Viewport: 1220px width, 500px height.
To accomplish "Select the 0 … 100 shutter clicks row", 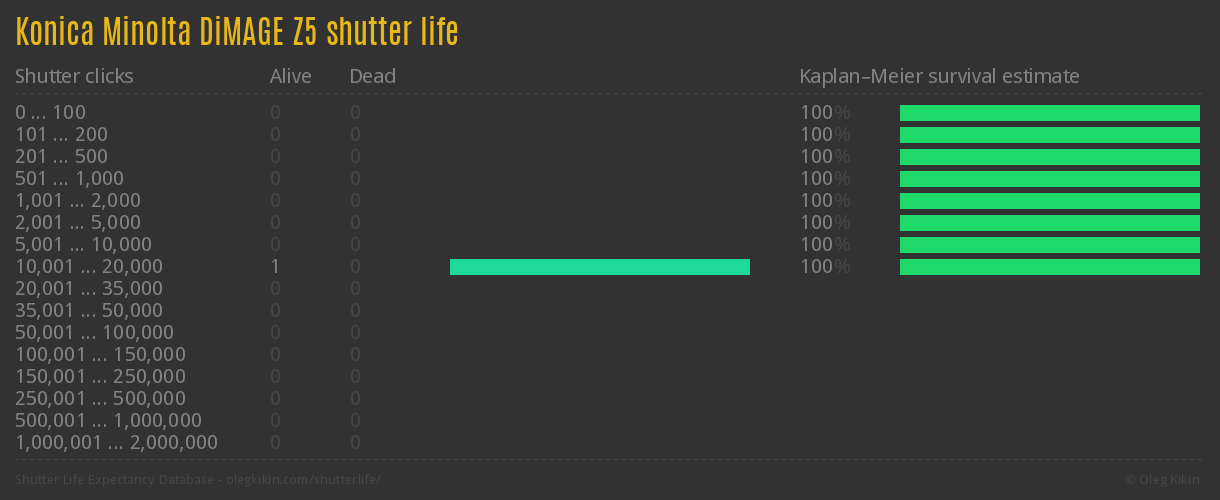I will click(50, 113).
